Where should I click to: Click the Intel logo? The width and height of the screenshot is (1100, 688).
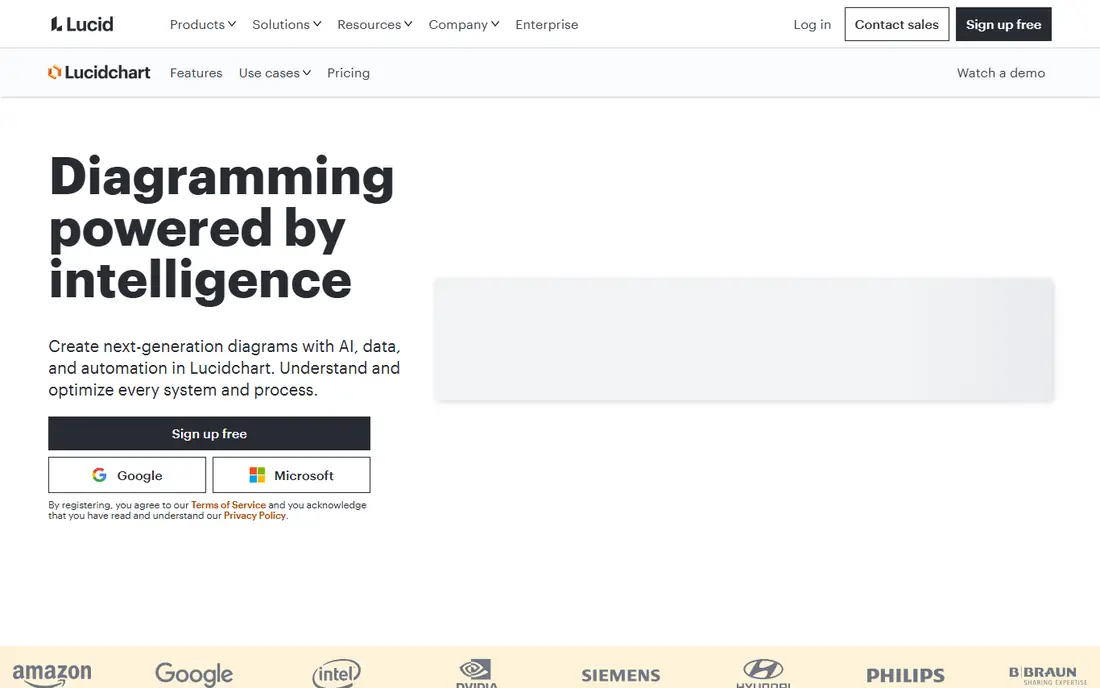pos(336,673)
